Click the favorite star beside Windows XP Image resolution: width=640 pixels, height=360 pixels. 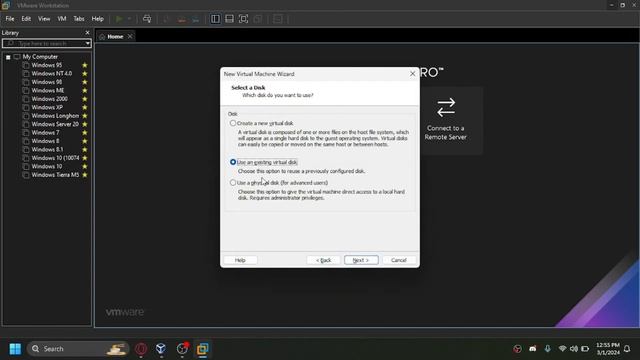[85, 107]
